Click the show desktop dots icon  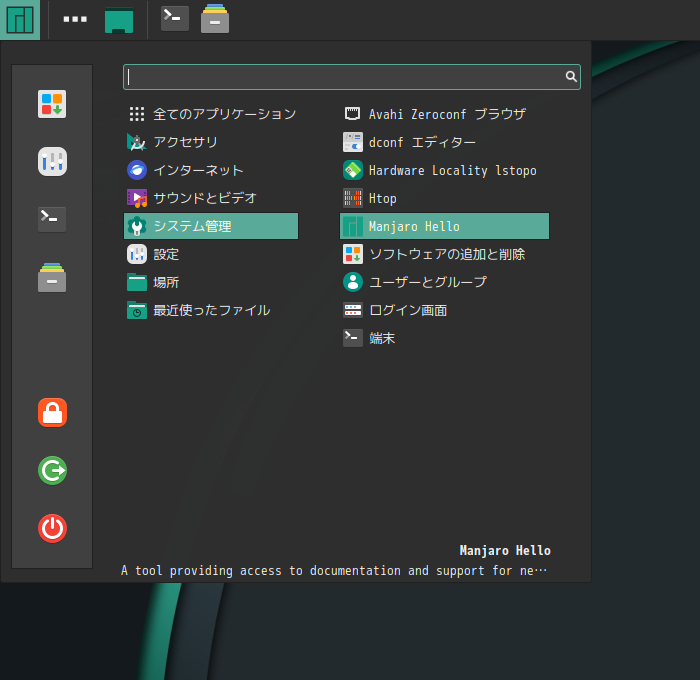[75, 19]
